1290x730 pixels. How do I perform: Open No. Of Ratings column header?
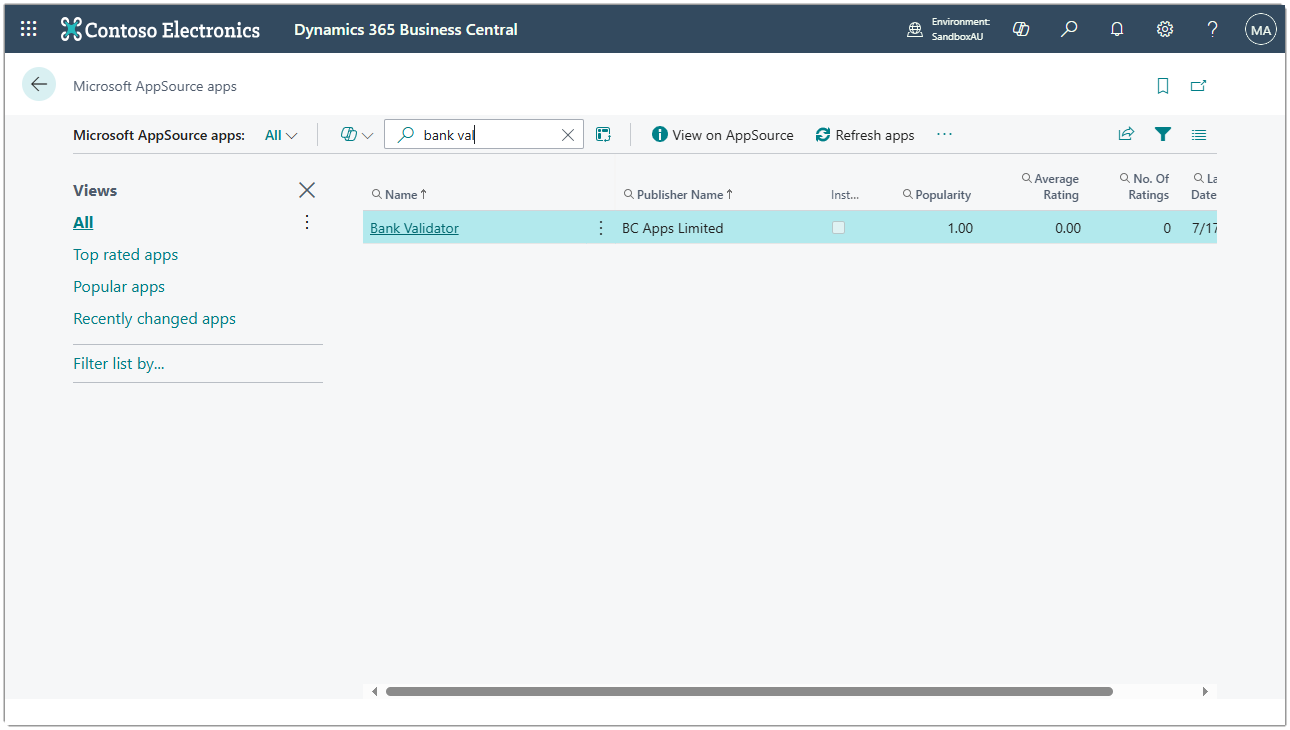tap(1144, 186)
